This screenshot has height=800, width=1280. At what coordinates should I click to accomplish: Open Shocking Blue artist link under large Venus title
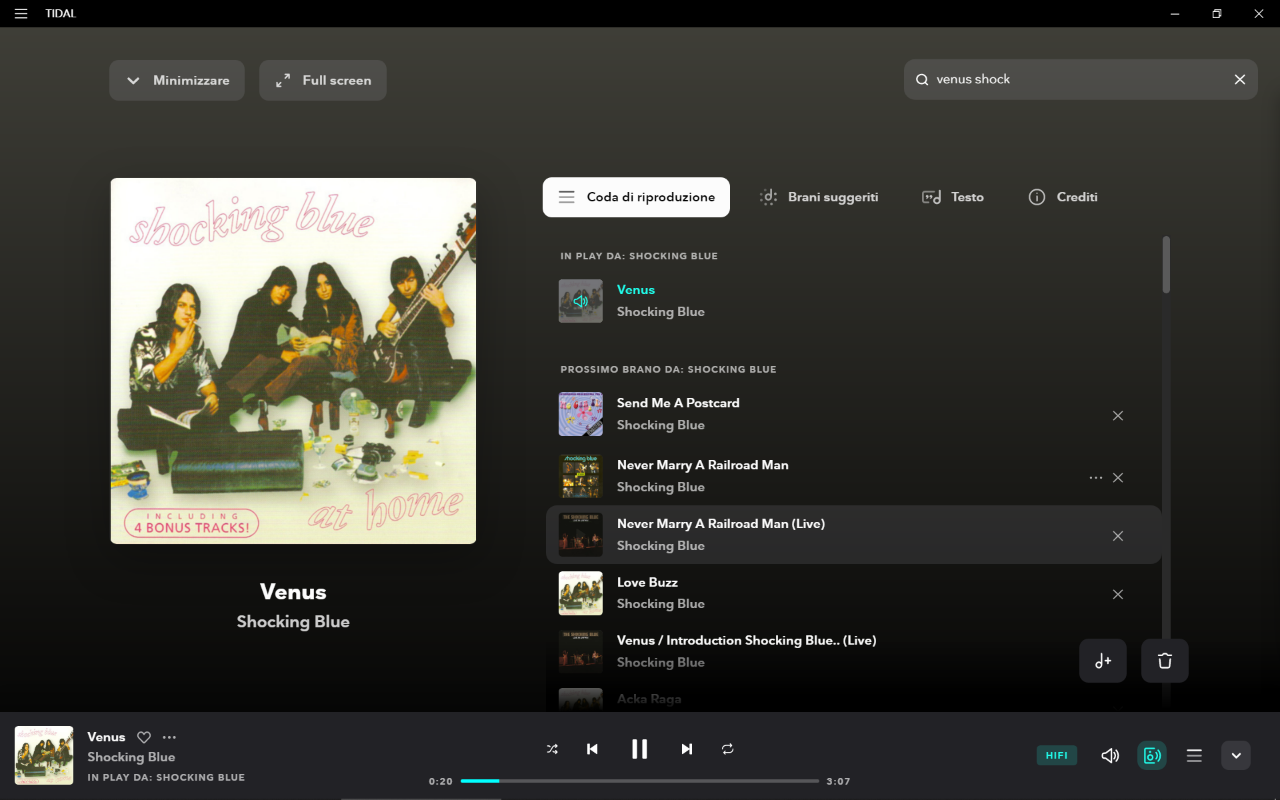[x=293, y=622]
